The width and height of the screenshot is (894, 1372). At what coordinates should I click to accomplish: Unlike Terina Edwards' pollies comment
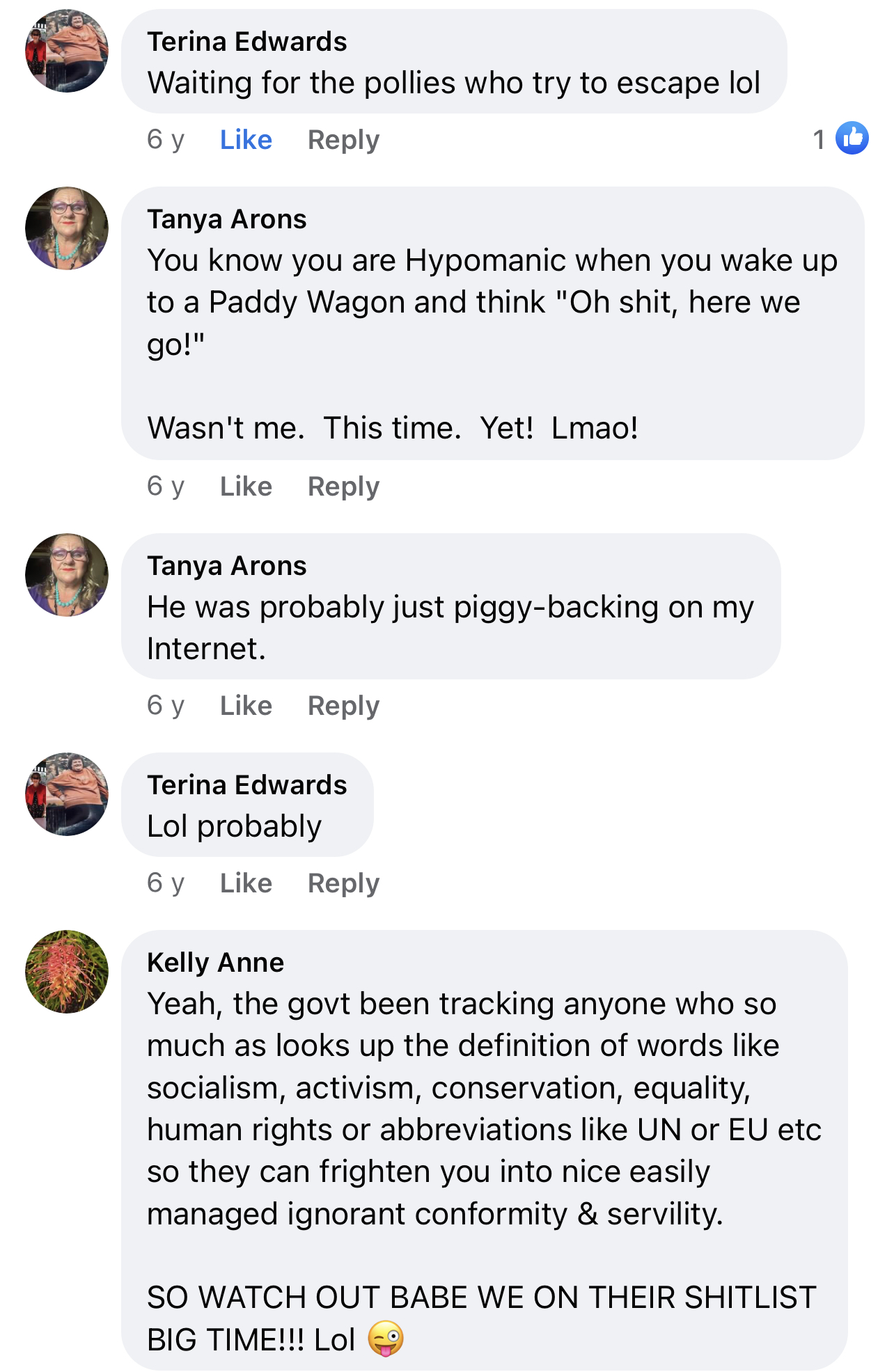click(x=246, y=140)
